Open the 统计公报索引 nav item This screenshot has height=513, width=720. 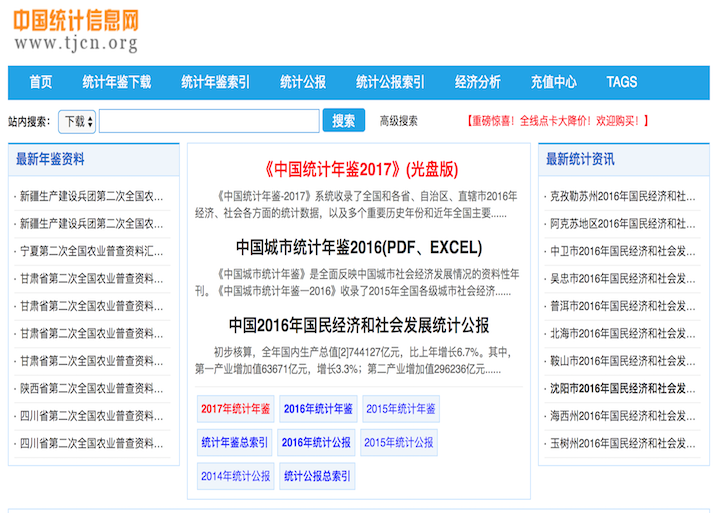390,82
